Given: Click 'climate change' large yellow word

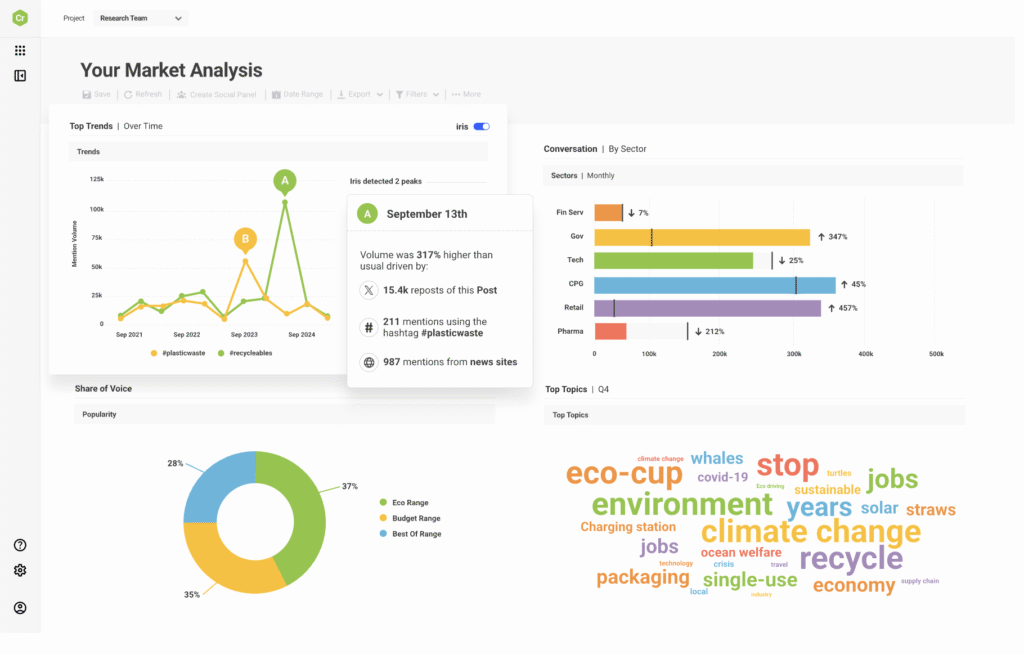Looking at the screenshot, I should [x=811, y=532].
